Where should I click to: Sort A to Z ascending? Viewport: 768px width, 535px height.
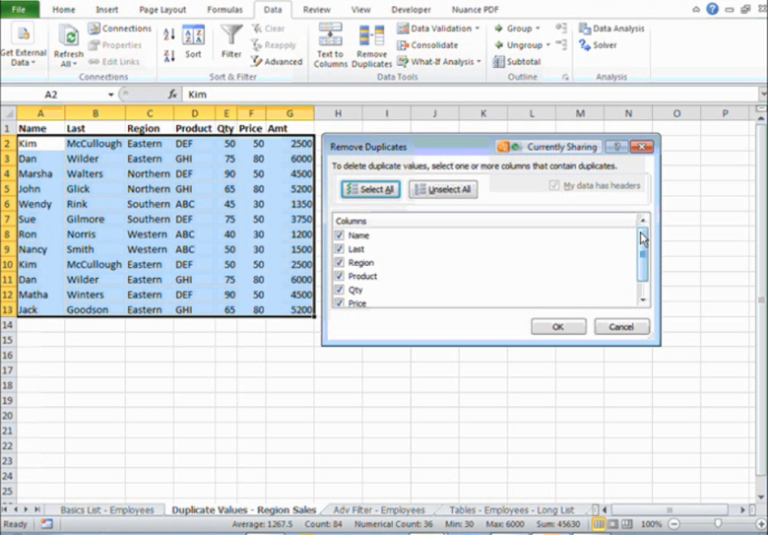[169, 34]
